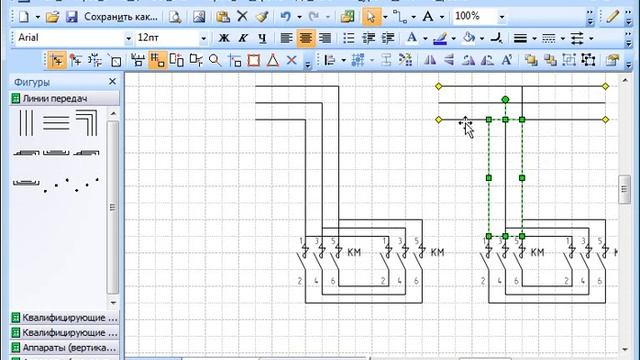
Task: Open Print Preview magnifier icon
Action: click(175, 17)
